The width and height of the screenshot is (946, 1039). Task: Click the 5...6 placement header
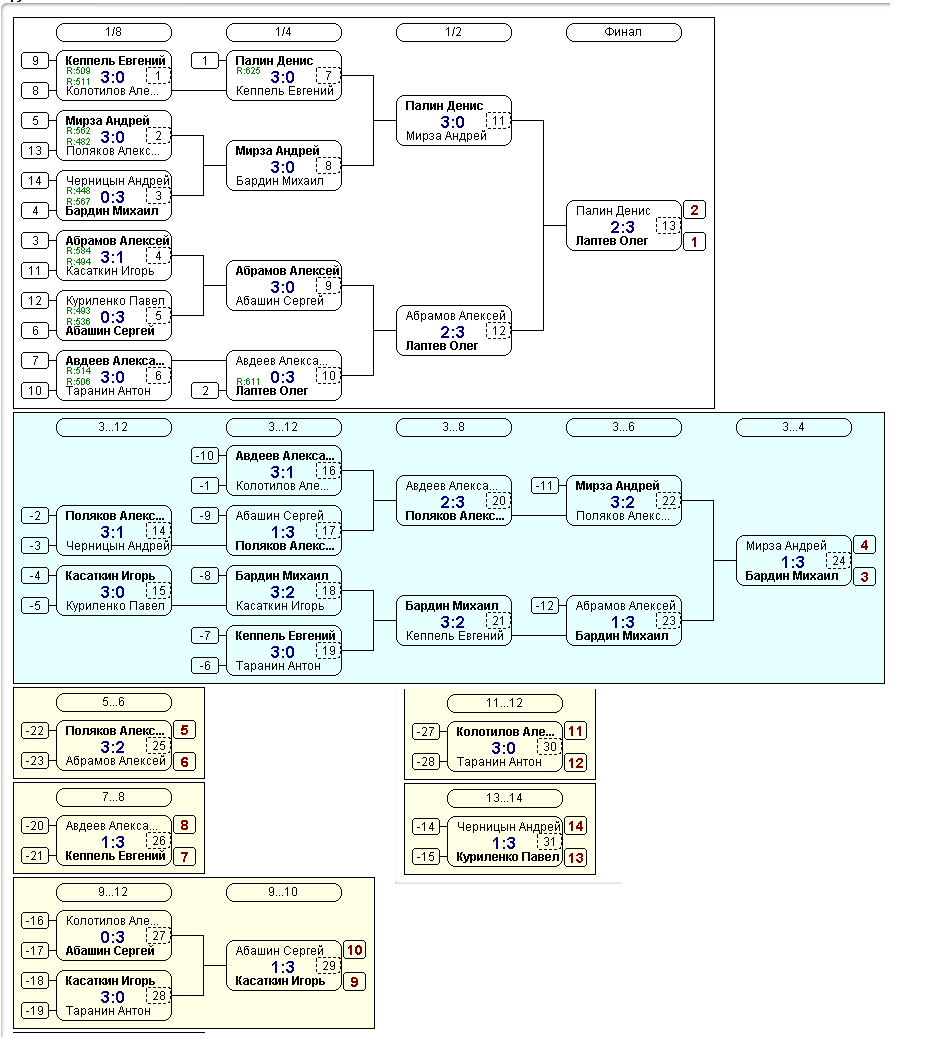(x=113, y=702)
